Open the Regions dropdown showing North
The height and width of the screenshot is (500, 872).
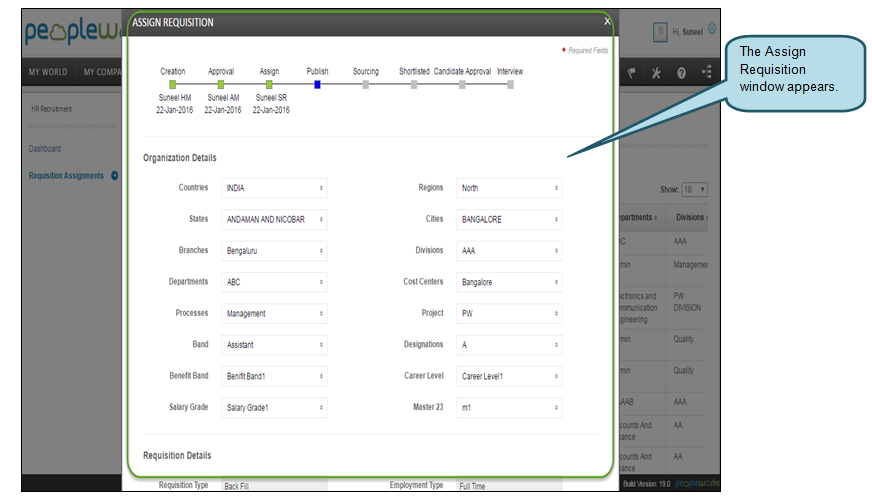[x=509, y=188]
